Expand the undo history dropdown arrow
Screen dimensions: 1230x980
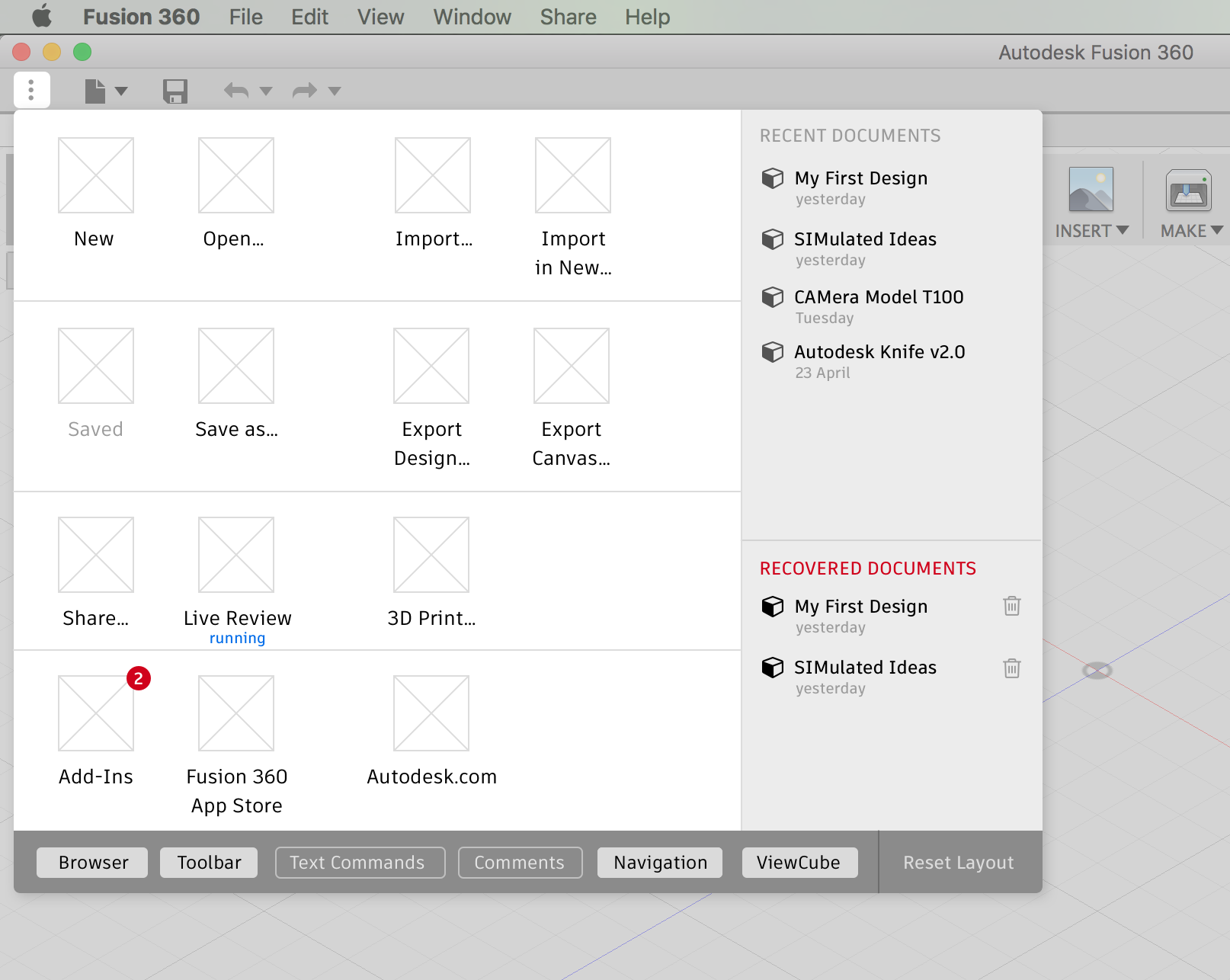pos(266,91)
